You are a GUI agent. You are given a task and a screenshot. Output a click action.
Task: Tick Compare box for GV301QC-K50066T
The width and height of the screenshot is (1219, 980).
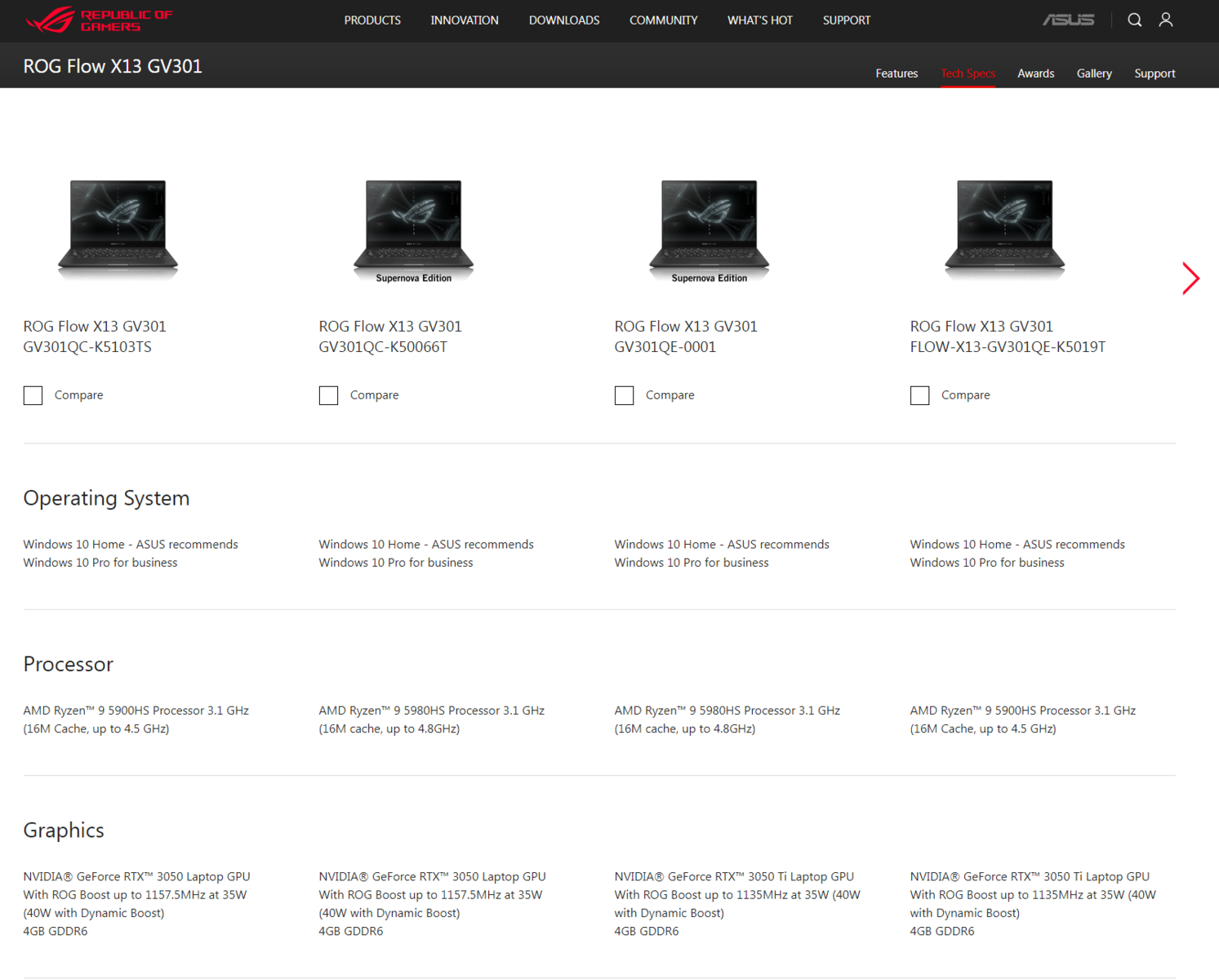[328, 395]
